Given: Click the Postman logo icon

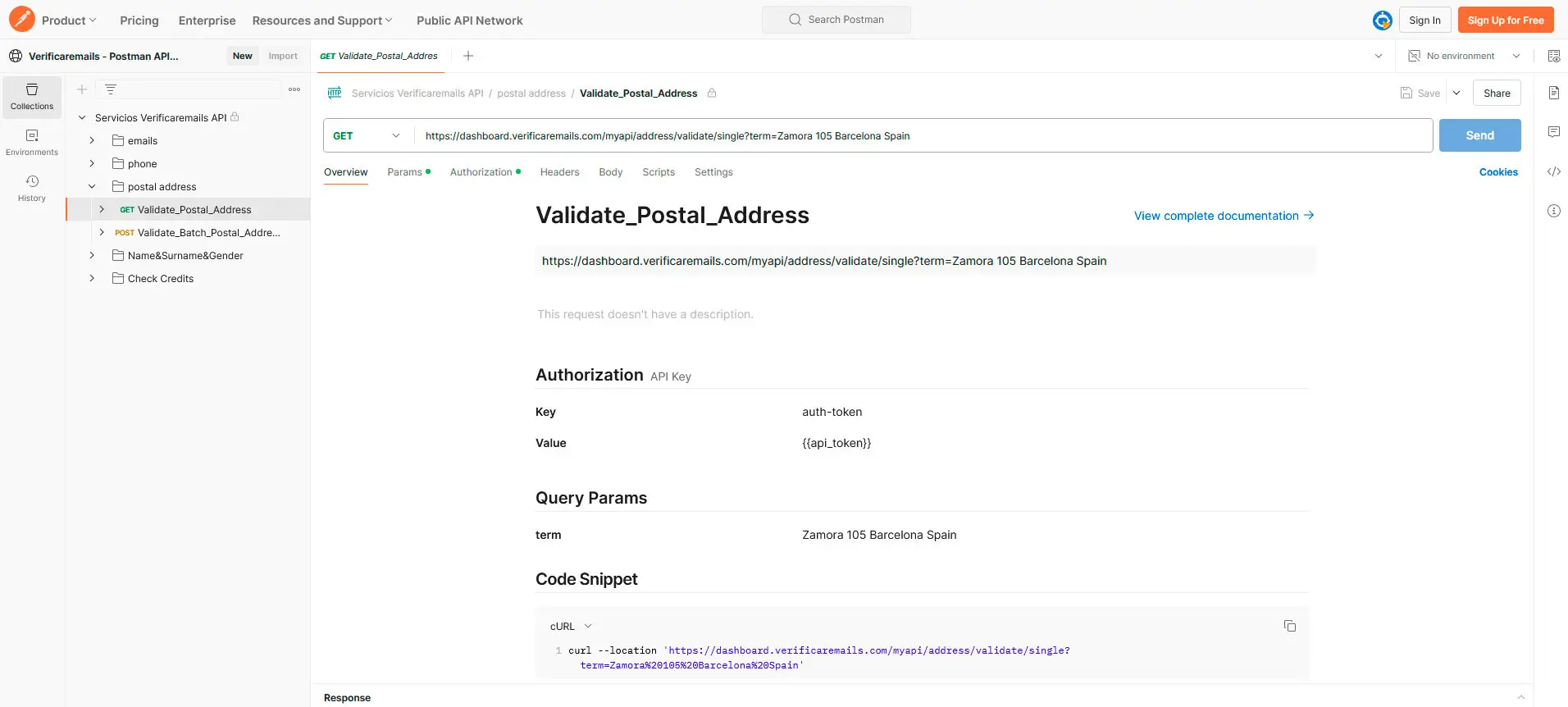Looking at the screenshot, I should (x=22, y=19).
